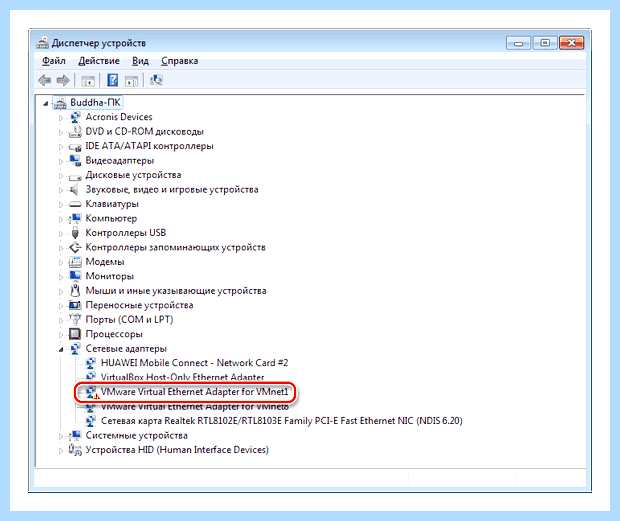The width and height of the screenshot is (620, 521).
Task: Click the speaker icon for Звуковые устройства
Action: pos(74,190)
